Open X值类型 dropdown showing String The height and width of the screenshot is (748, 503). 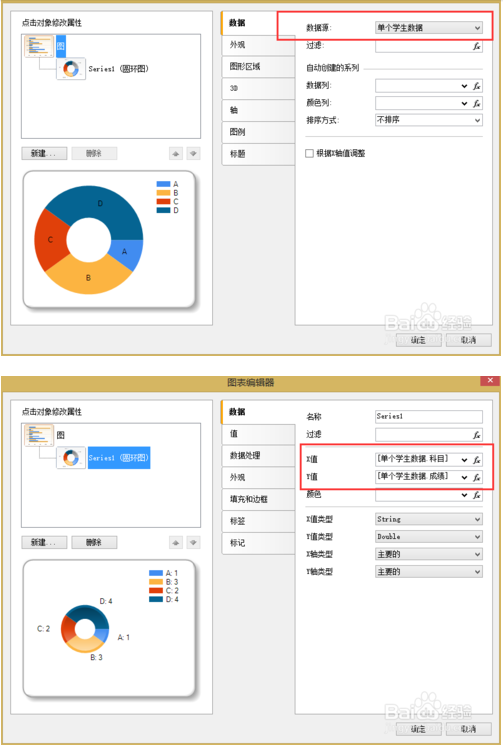[x=429, y=519]
